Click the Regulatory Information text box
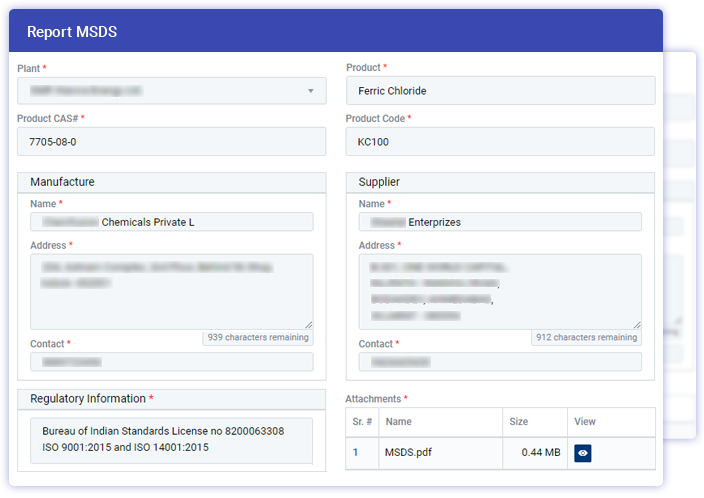Image resolution: width=704 pixels, height=498 pixels. point(171,440)
